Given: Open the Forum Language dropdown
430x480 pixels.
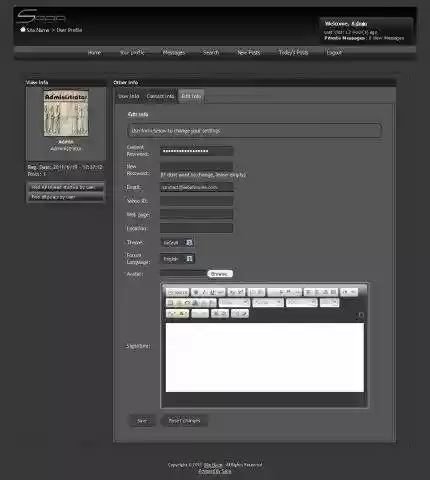Looking at the screenshot, I should coord(178,259).
